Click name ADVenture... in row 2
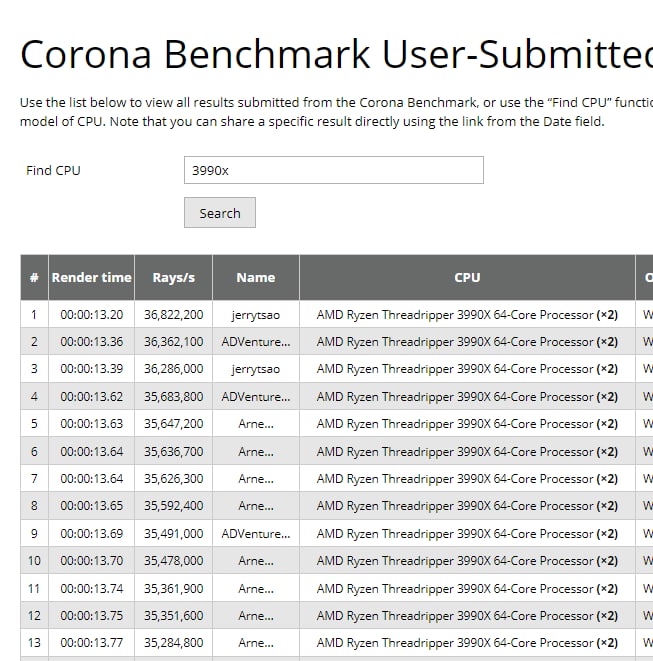This screenshot has width=653, height=661. tap(255, 342)
